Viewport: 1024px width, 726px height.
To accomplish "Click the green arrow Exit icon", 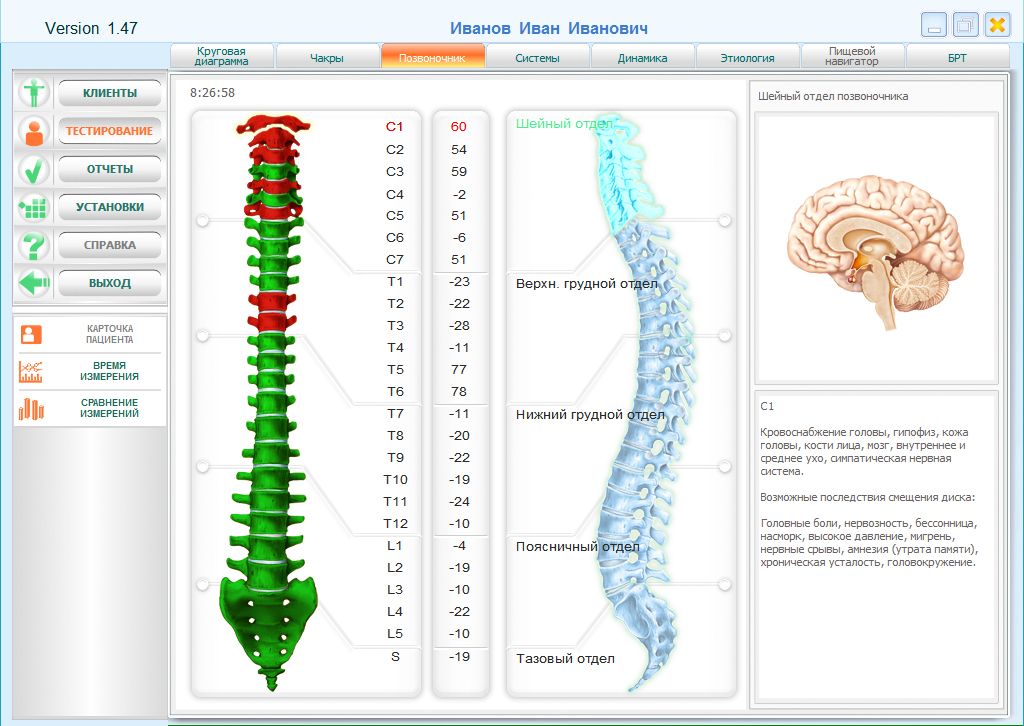I will click(35, 283).
